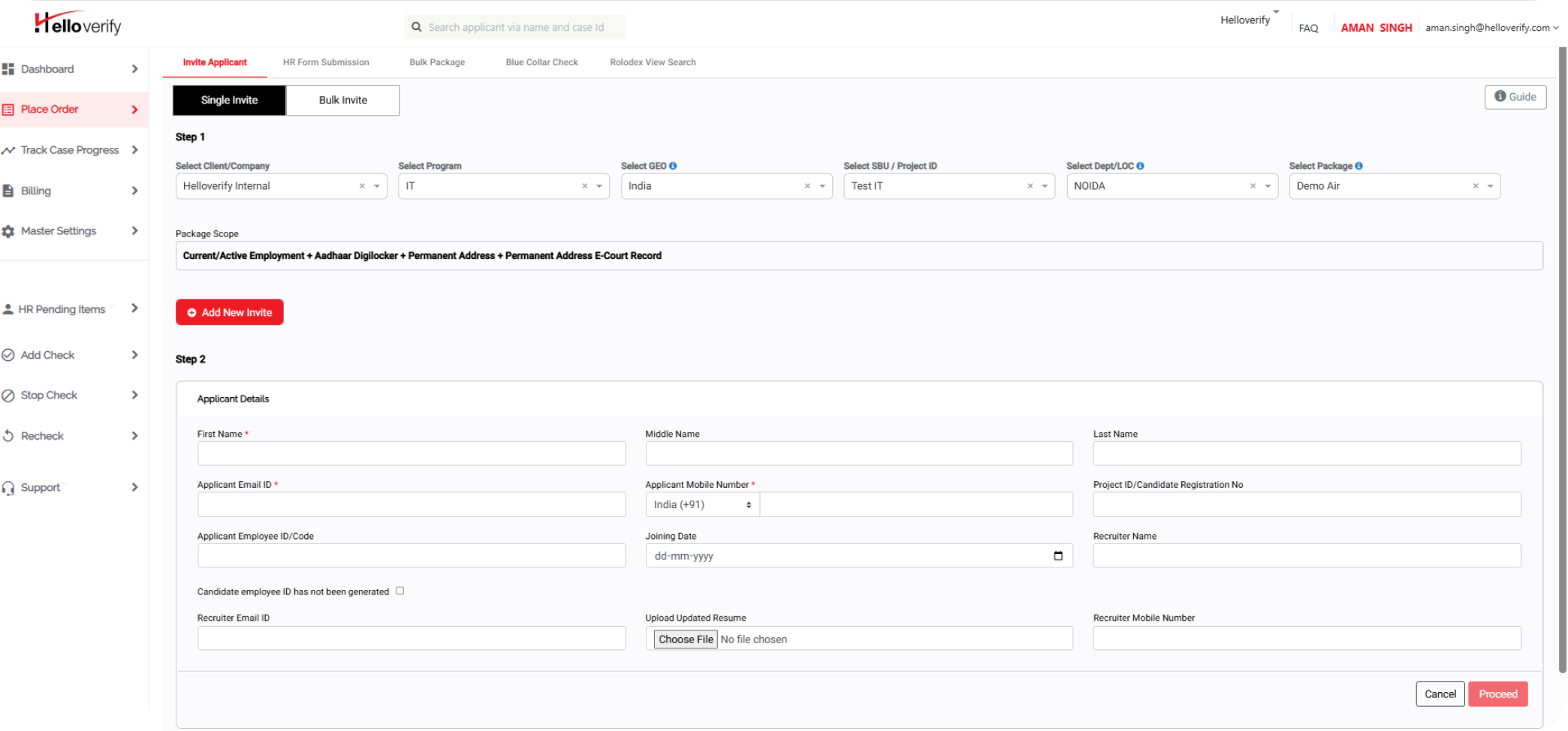Click the search magnifier icon
Screen dimensions: 1568x731
click(x=417, y=27)
